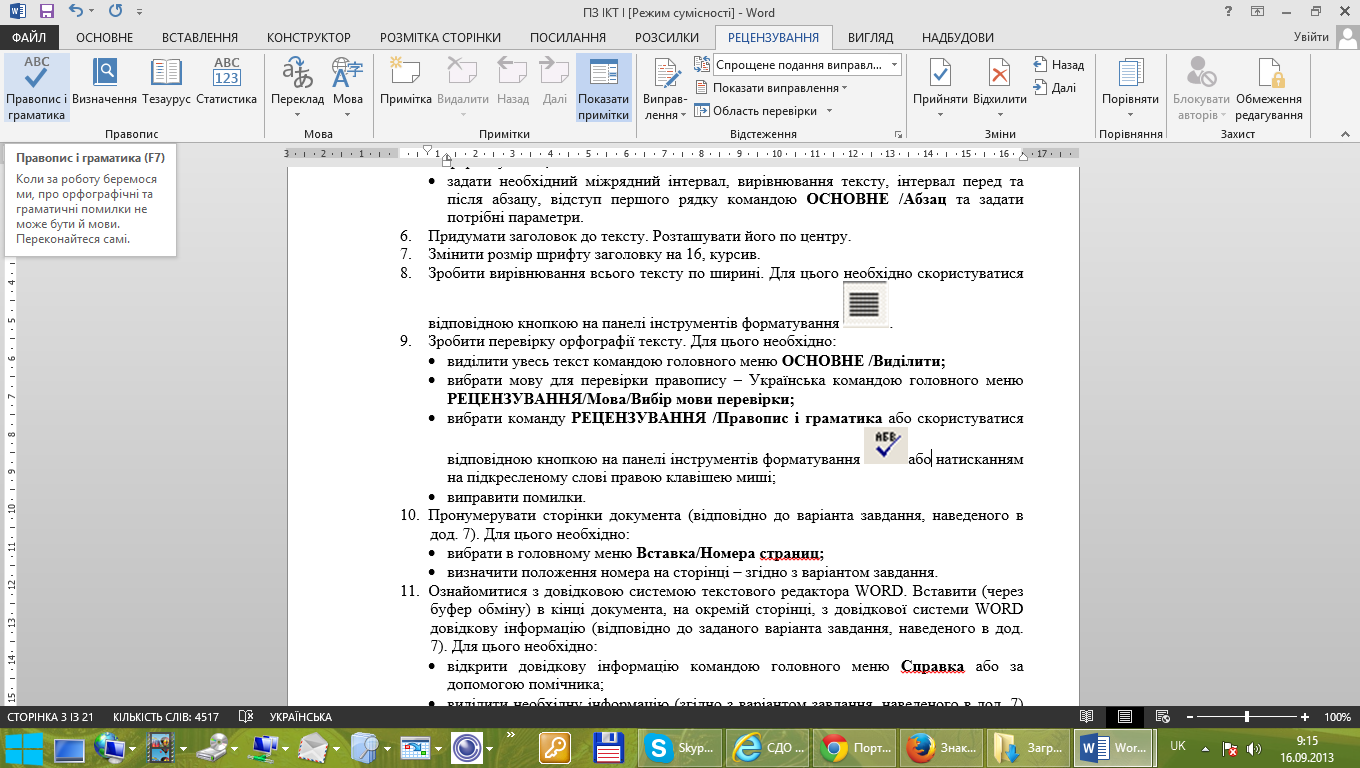Screen dimensions: 1360x768
Task: Switch to Web Layout view in status bar
Action: [1161, 717]
